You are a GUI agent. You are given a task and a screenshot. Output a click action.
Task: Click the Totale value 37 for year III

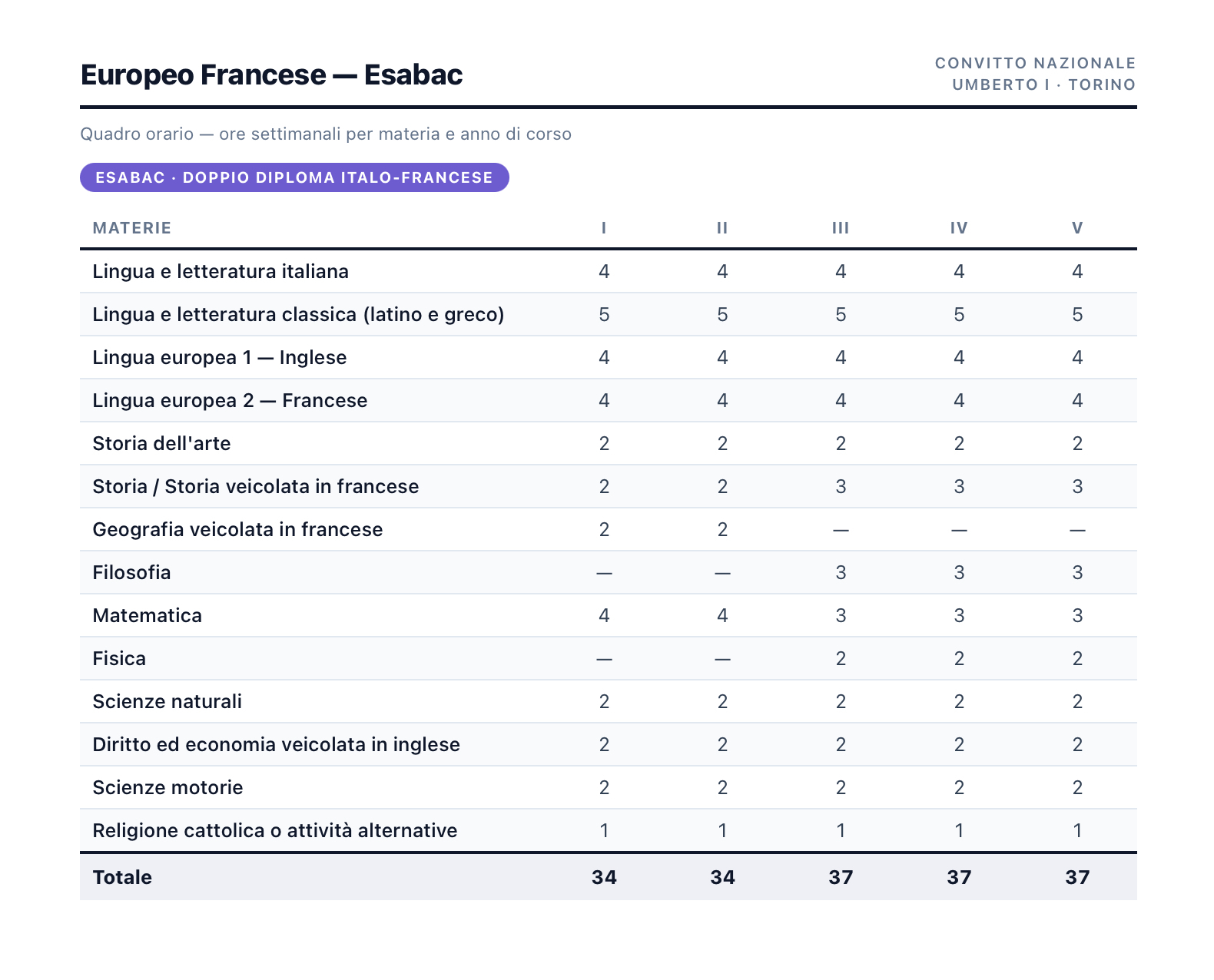pyautogui.click(x=841, y=877)
